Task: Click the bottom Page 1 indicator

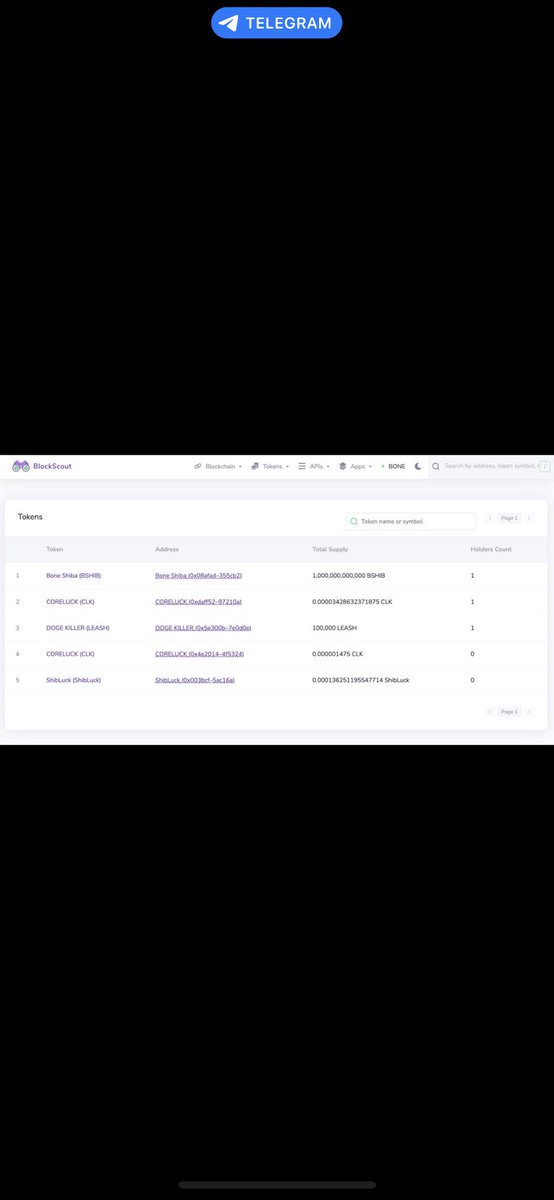Action: click(509, 711)
